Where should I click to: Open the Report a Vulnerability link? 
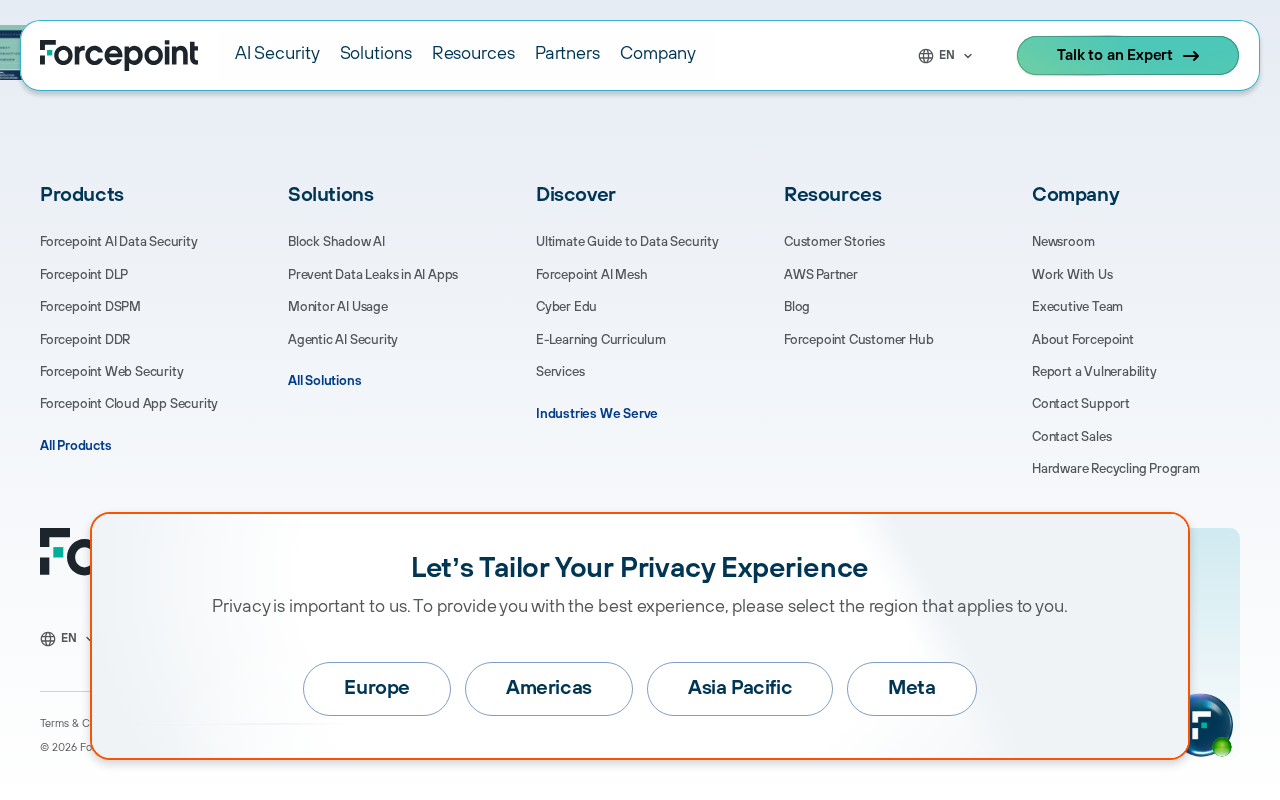click(x=1094, y=372)
